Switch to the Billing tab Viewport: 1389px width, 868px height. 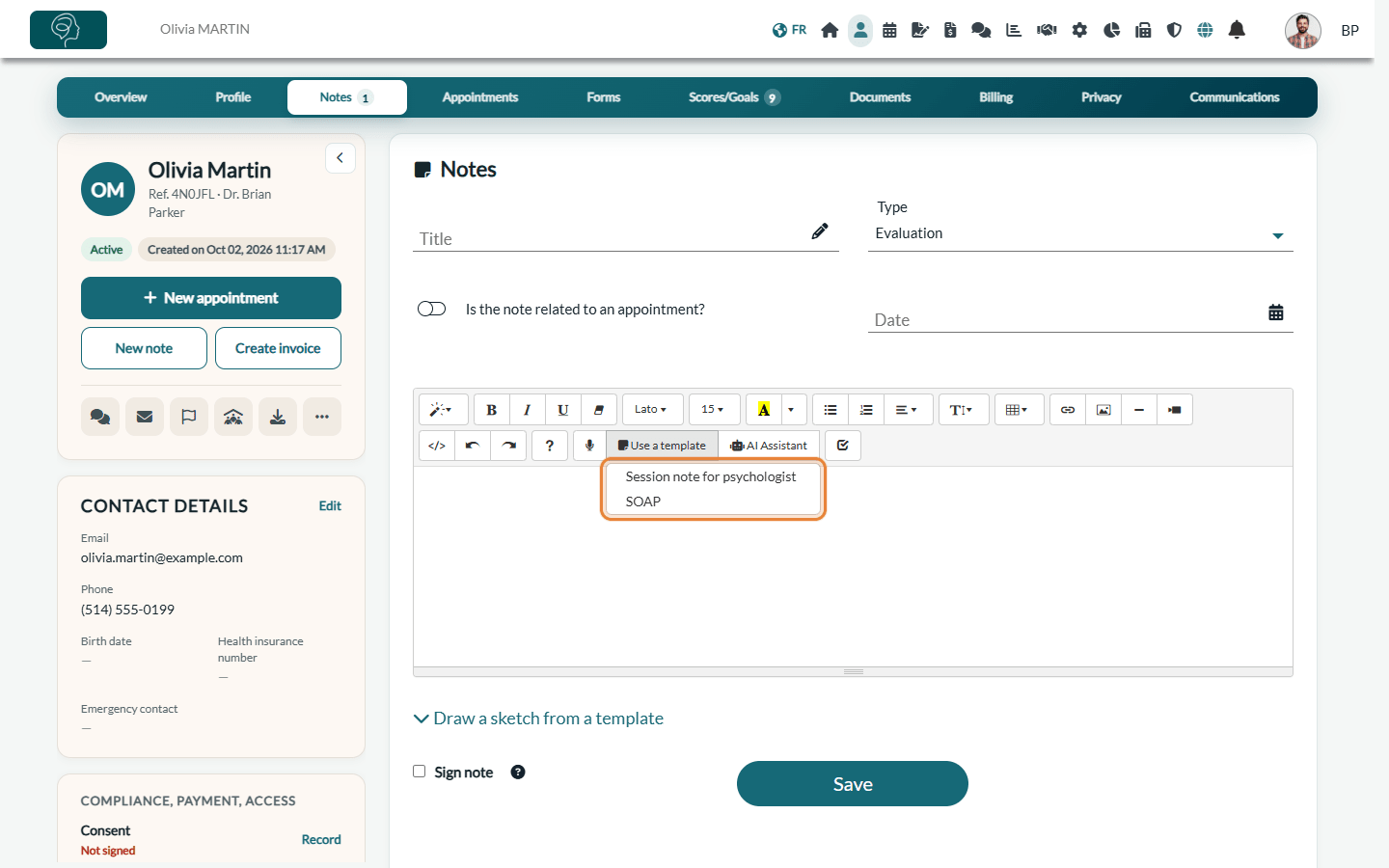(x=996, y=97)
